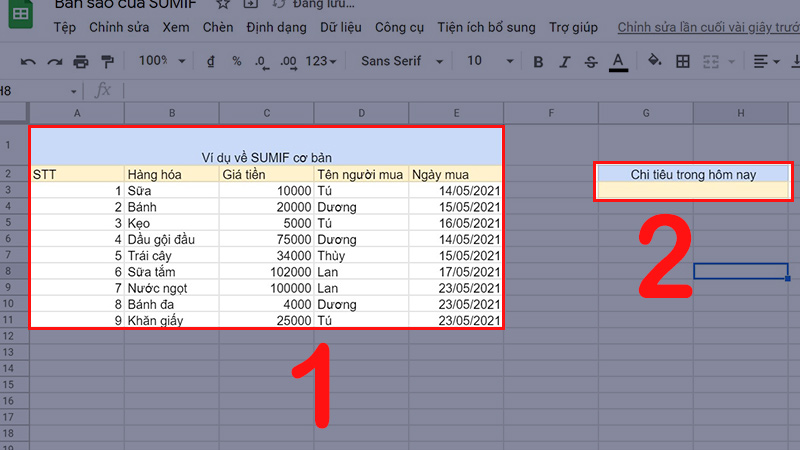This screenshot has width=800, height=450.
Task: Open the Xem menu
Action: 176,27
